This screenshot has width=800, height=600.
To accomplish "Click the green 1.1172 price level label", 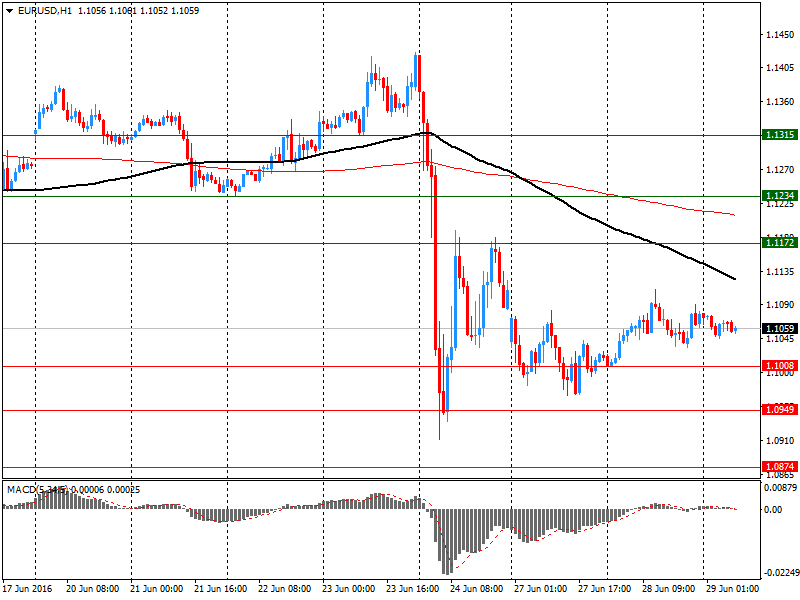I will pos(780,243).
